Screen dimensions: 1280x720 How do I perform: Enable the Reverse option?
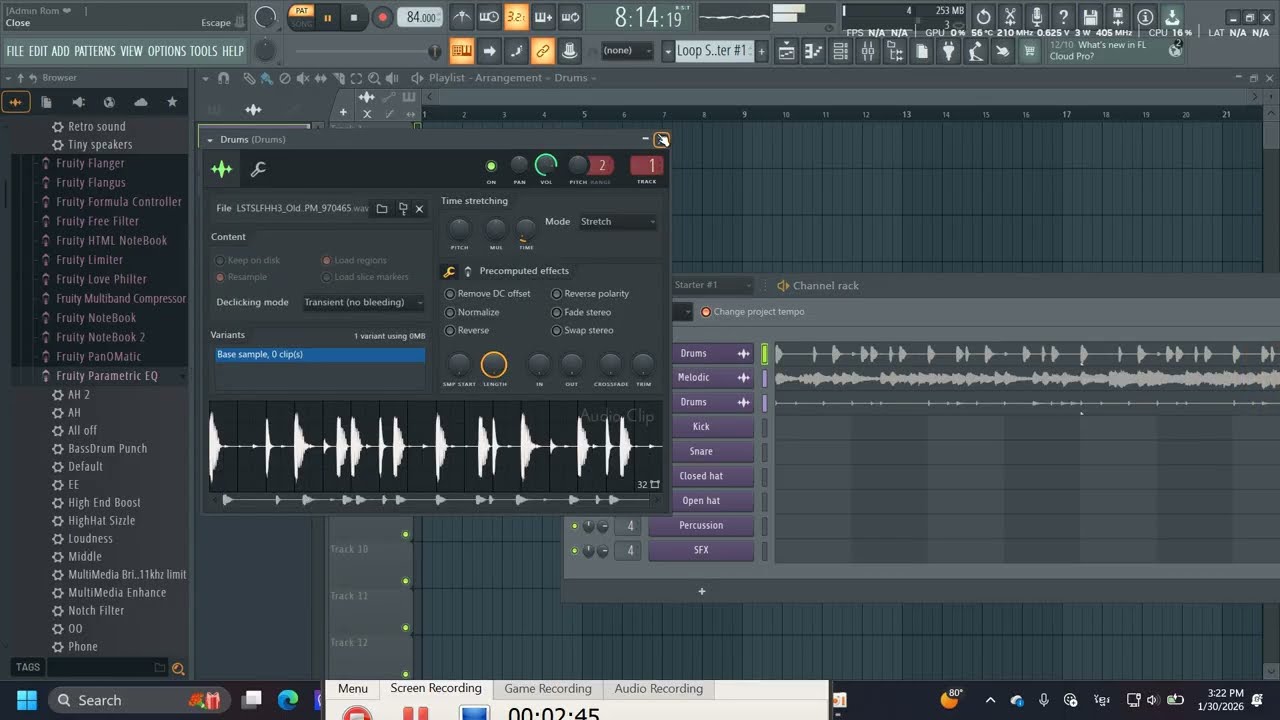point(467,330)
